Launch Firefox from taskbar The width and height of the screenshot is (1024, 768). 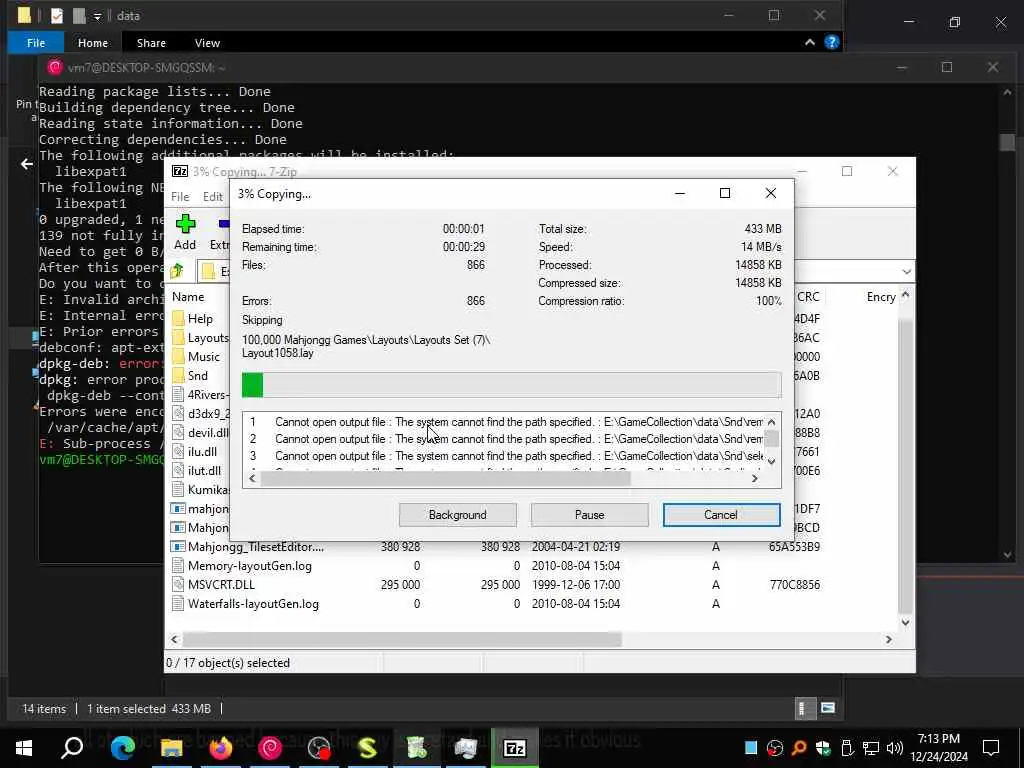click(221, 748)
